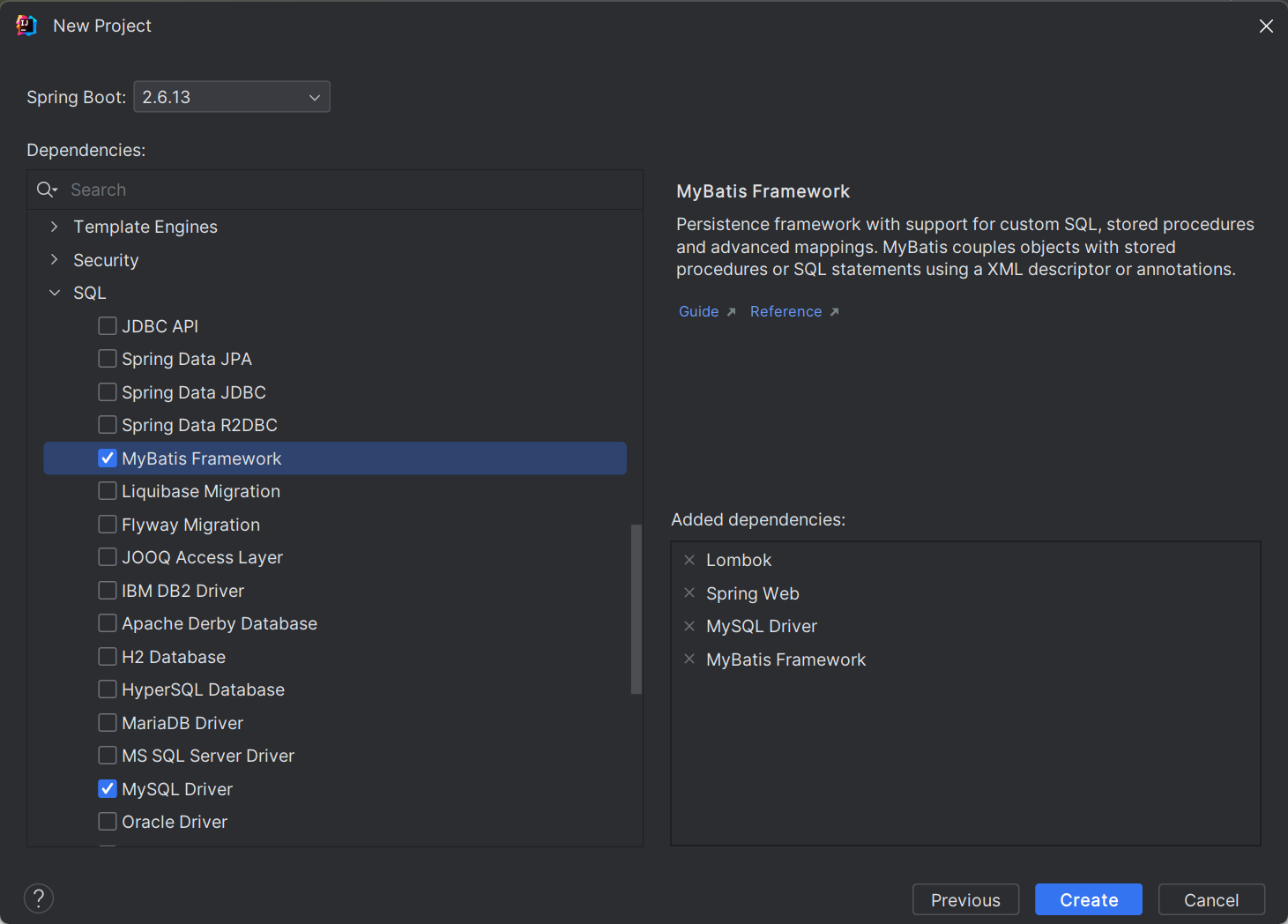The width and height of the screenshot is (1288, 924).
Task: Enable MS SQL Server Driver checkbox
Action: pyautogui.click(x=108, y=756)
